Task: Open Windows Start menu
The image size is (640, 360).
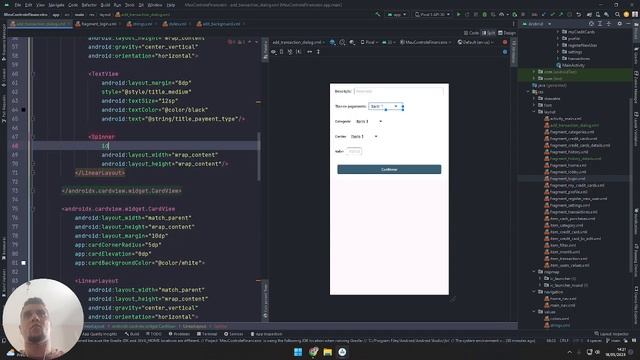Action: coord(298,352)
